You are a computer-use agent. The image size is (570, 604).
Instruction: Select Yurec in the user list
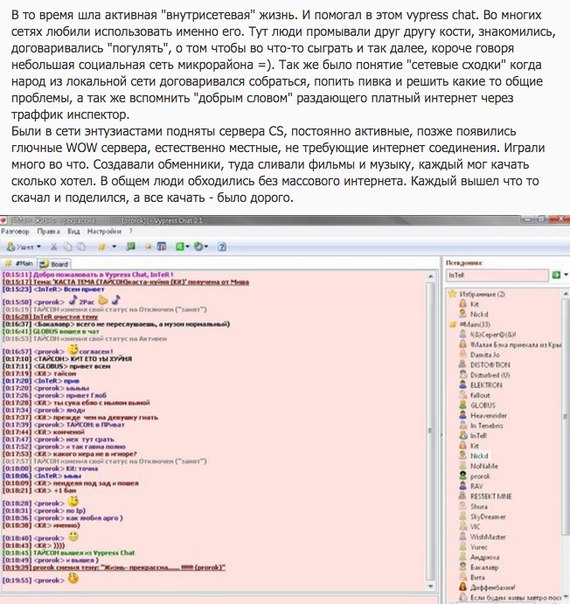(479, 547)
